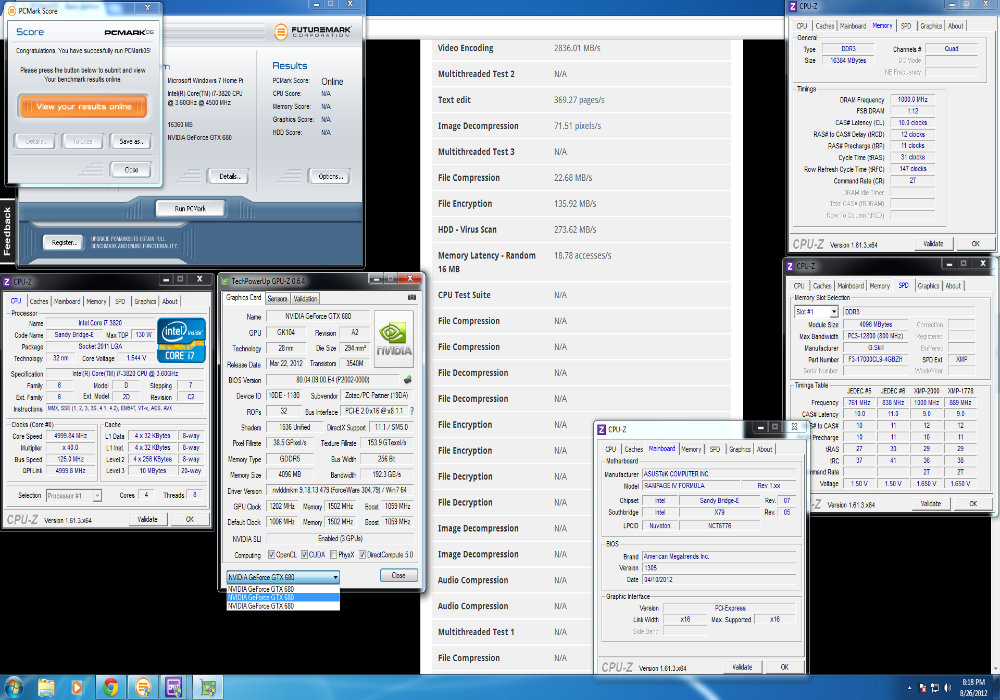The image size is (1000, 700).
Task: Click the Intel Core i7 badge
Action: tap(182, 340)
